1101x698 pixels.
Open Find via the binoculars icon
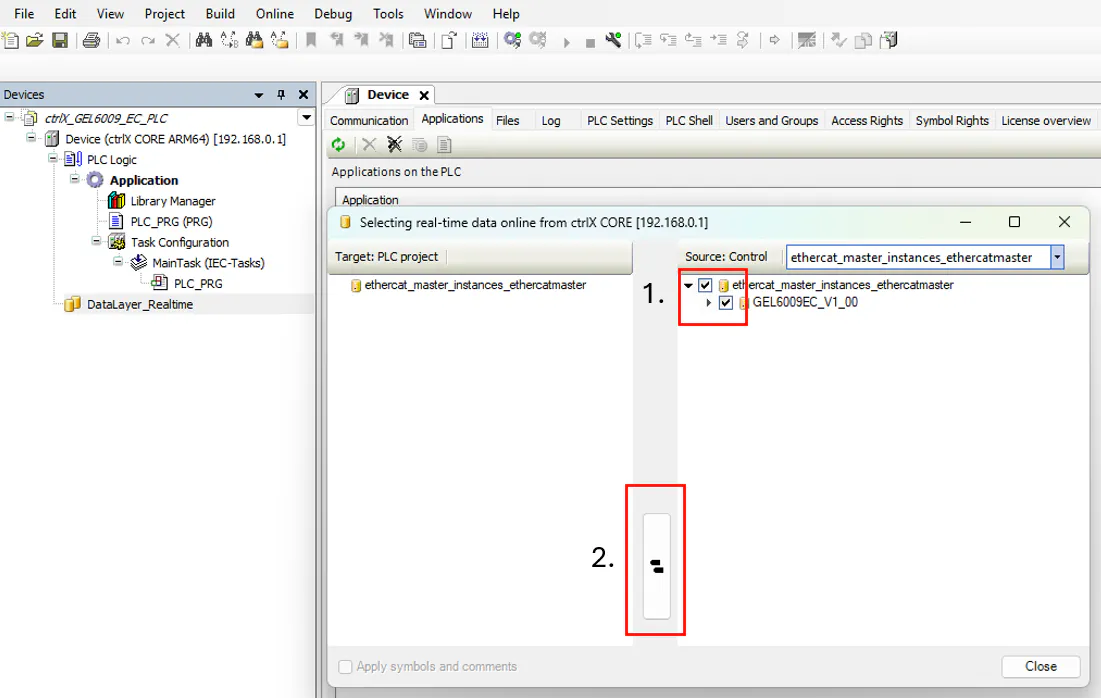204,41
